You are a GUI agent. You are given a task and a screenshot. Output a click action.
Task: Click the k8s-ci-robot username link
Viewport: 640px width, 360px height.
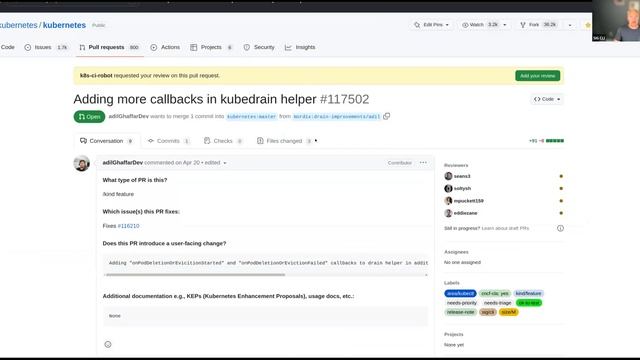pos(96,76)
